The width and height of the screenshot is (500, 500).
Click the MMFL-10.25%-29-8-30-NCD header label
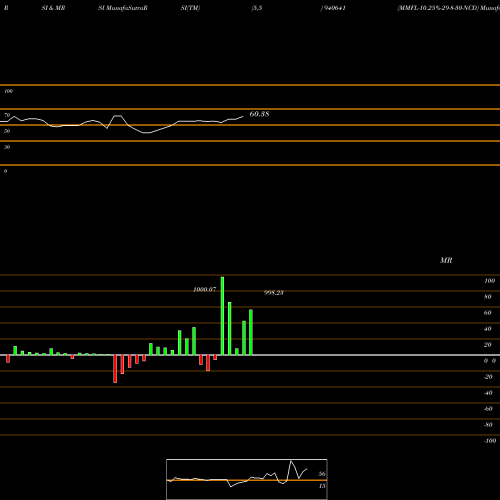[438, 8]
